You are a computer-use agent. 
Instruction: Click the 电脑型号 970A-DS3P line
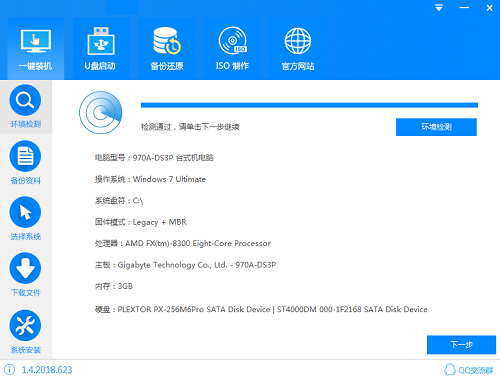tap(154, 158)
